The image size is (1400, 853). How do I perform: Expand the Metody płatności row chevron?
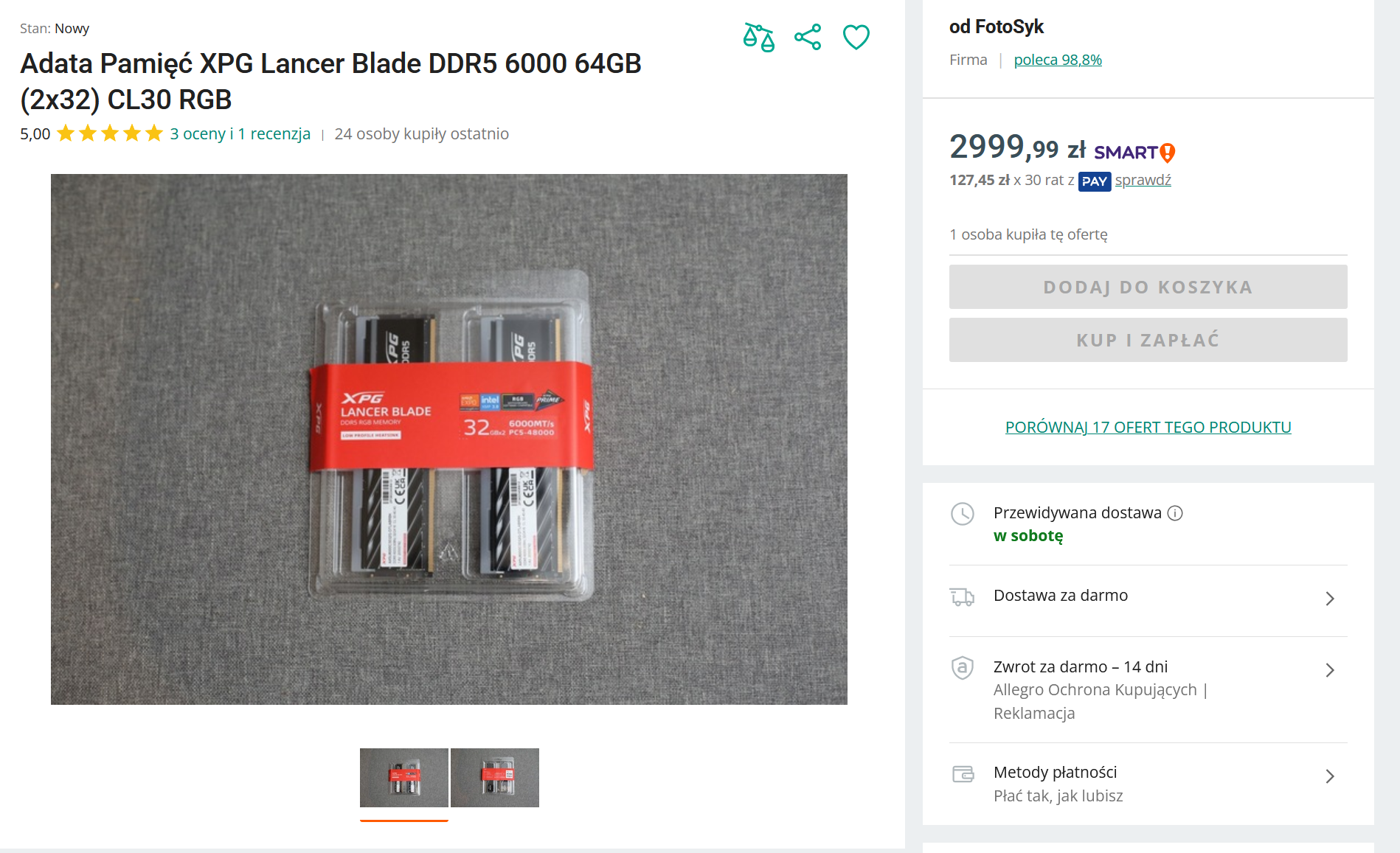coord(1330,776)
